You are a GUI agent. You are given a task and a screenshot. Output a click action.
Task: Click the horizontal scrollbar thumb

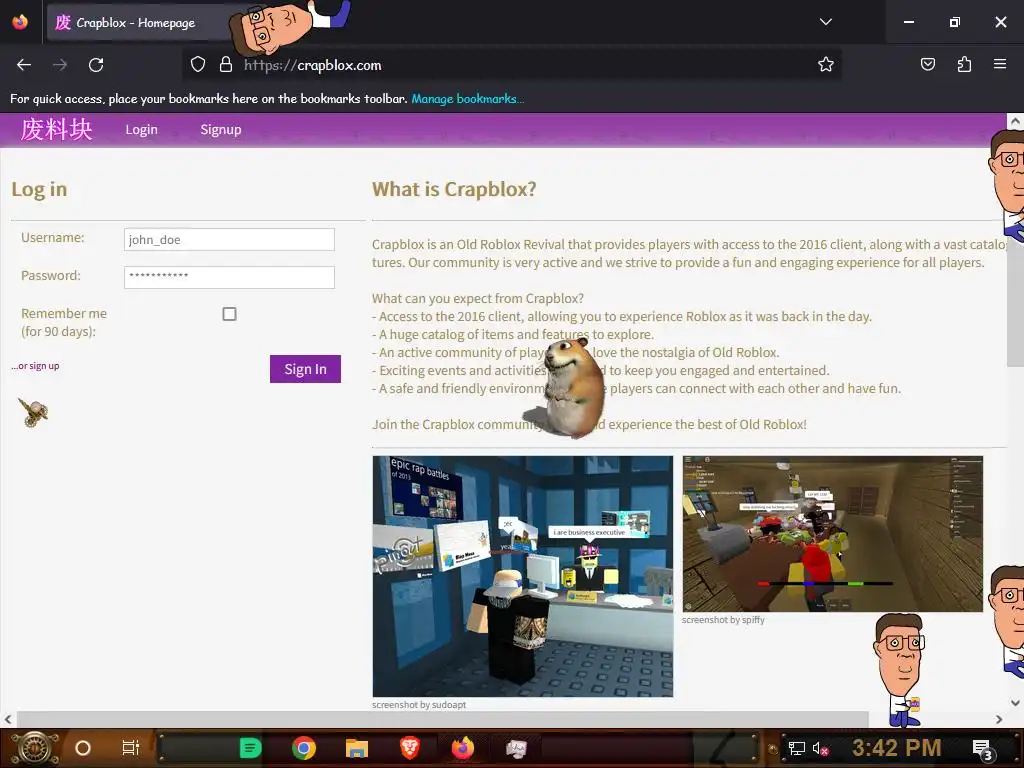tap(443, 719)
